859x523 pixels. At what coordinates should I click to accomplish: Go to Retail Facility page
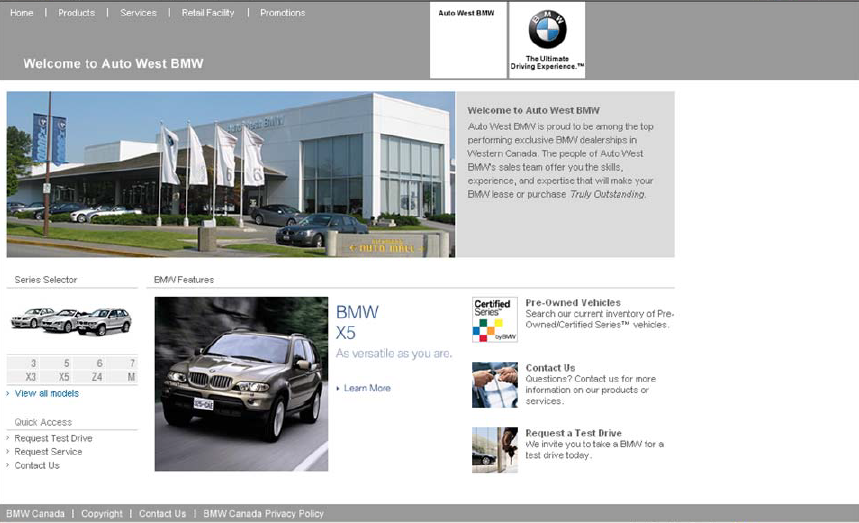pos(208,13)
